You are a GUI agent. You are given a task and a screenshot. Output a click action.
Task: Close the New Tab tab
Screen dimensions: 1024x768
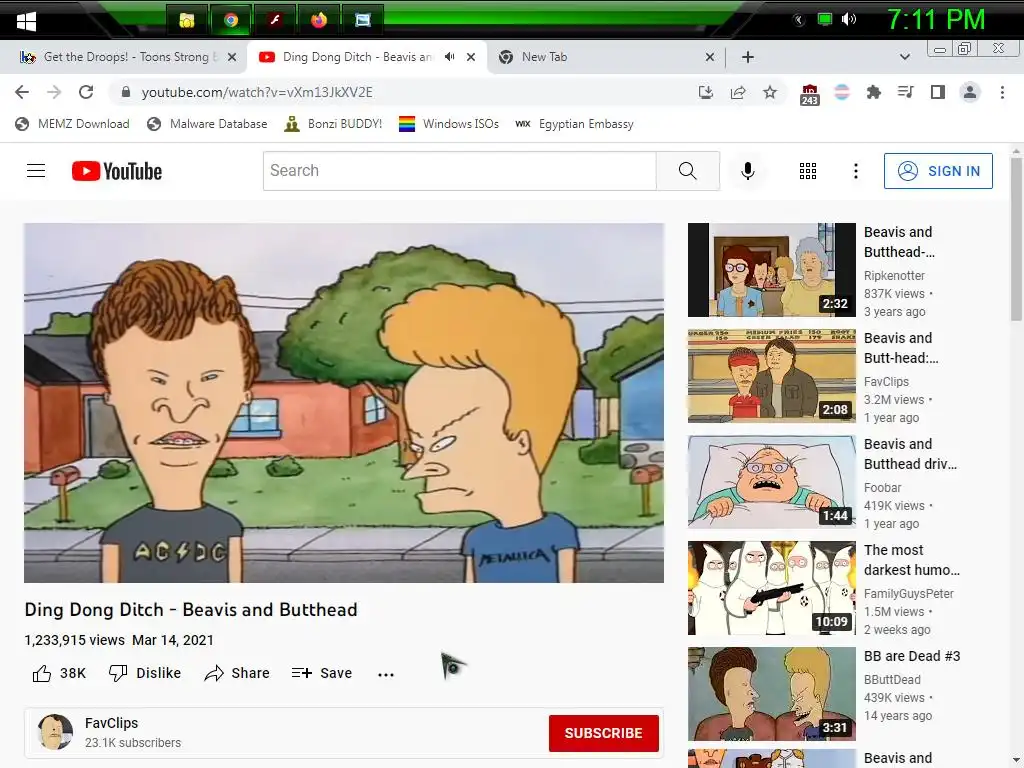710,57
